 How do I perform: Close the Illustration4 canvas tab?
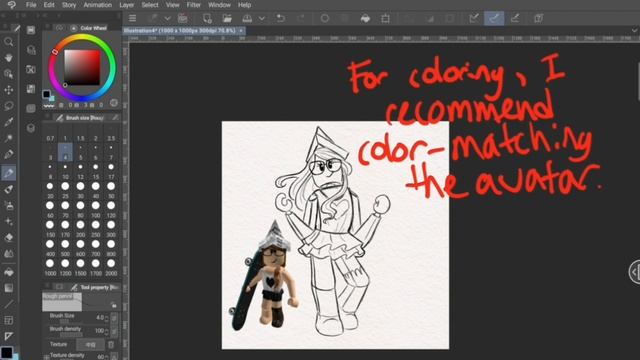(x=241, y=31)
